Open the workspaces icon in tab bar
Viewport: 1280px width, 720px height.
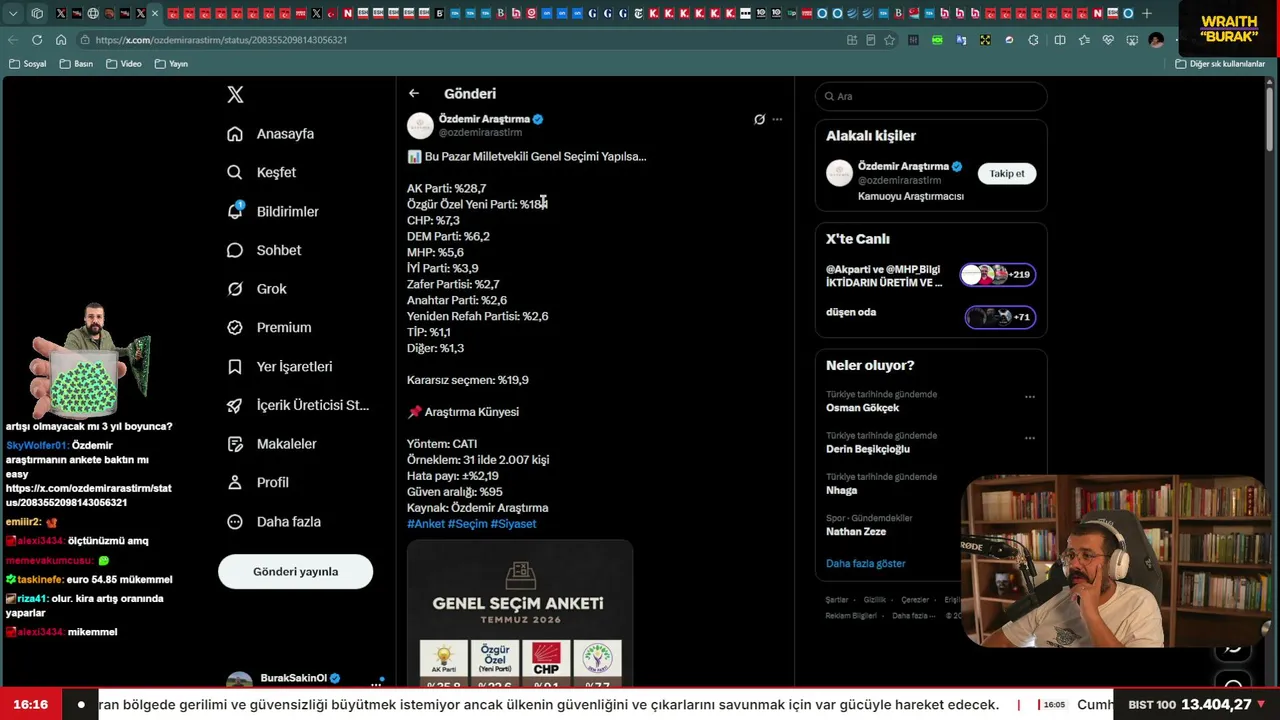(x=37, y=14)
